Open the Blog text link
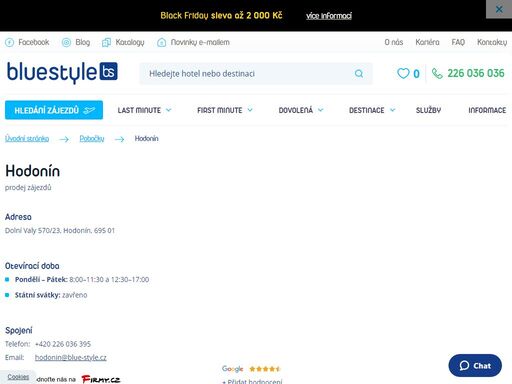512x384 pixels. tap(83, 42)
